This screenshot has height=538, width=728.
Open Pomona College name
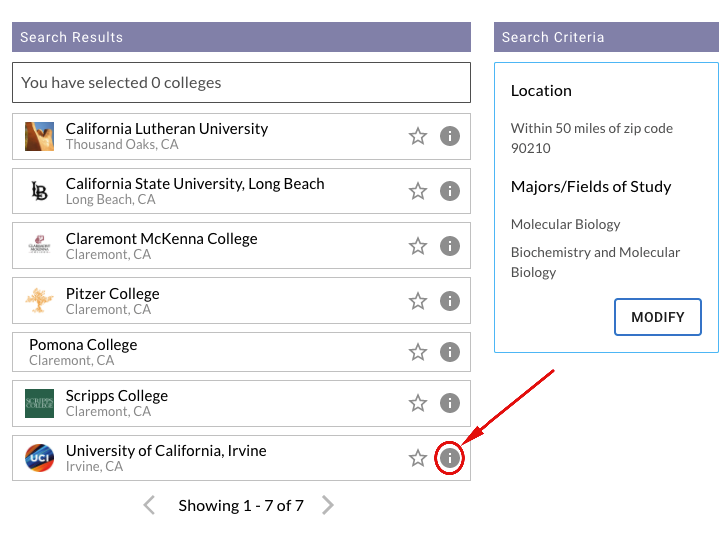pos(83,345)
